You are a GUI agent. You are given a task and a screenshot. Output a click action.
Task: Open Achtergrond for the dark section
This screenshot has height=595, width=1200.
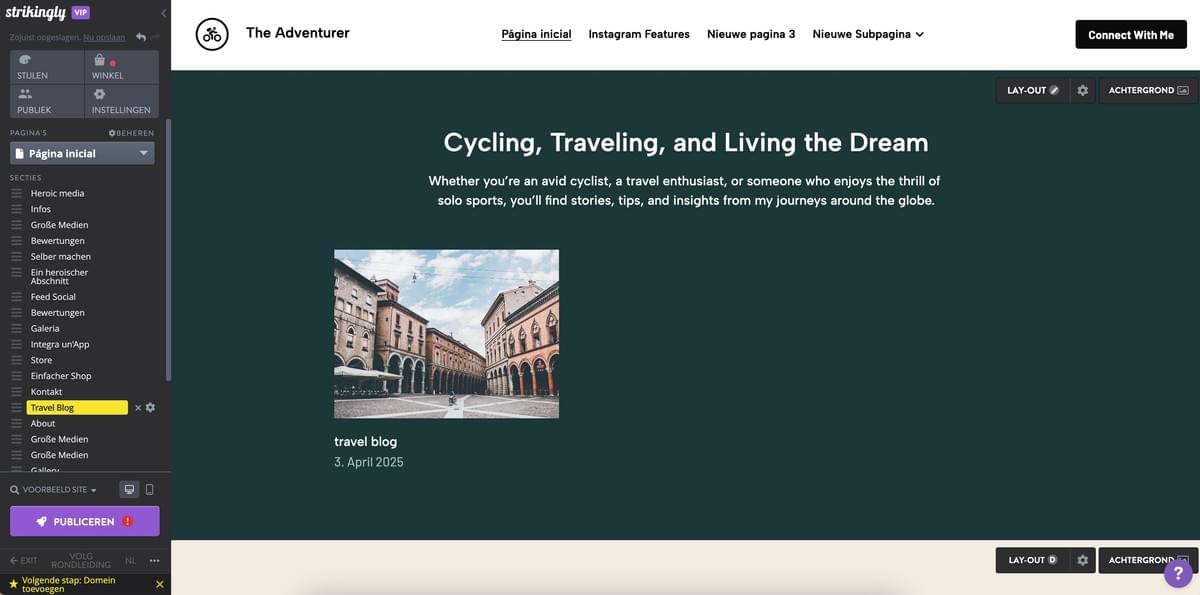[1148, 90]
